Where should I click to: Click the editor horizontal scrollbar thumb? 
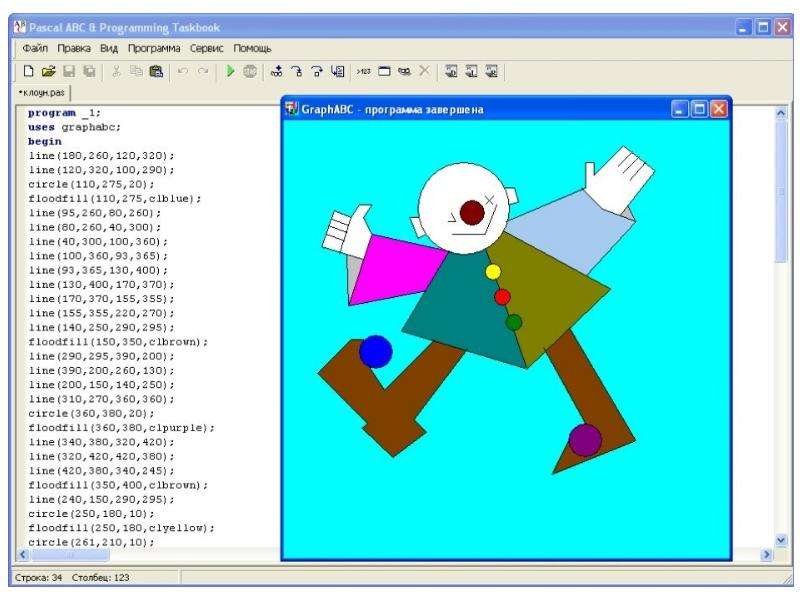(70, 555)
